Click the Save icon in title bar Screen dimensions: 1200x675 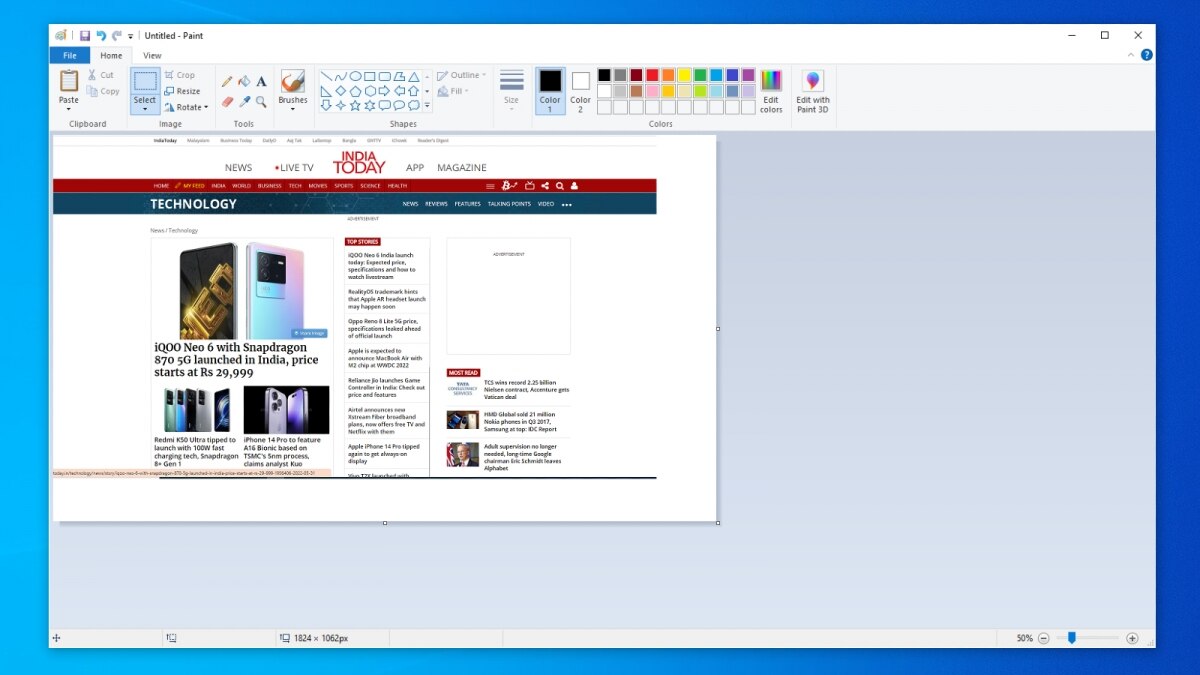coord(85,35)
